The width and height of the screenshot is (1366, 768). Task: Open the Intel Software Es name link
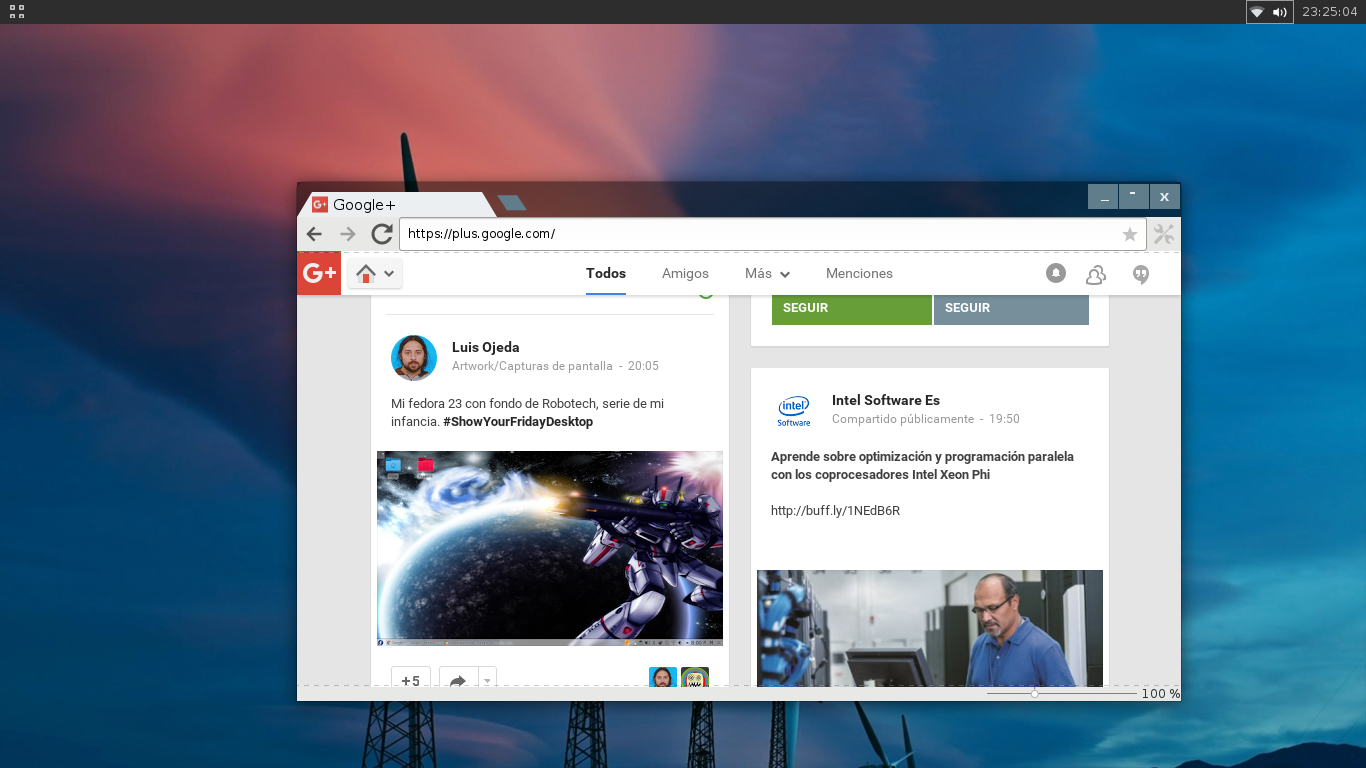[886, 401]
